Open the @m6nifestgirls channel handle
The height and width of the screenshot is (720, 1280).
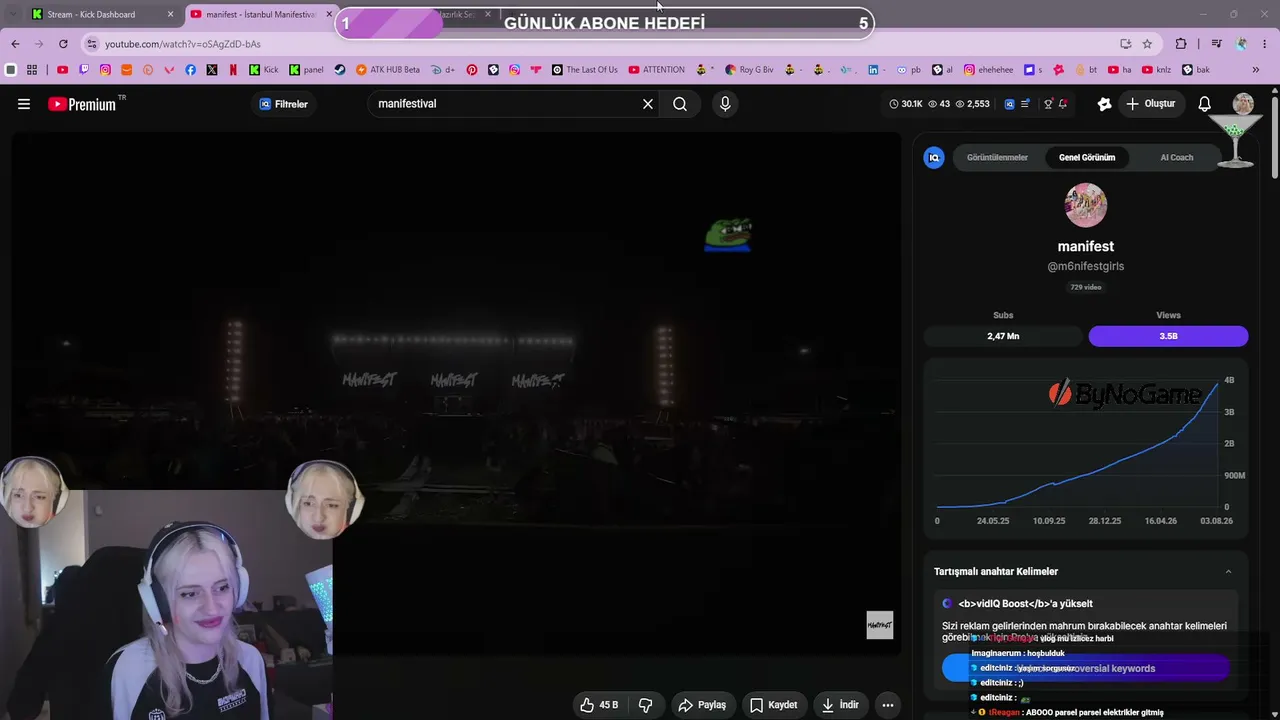(x=1086, y=266)
